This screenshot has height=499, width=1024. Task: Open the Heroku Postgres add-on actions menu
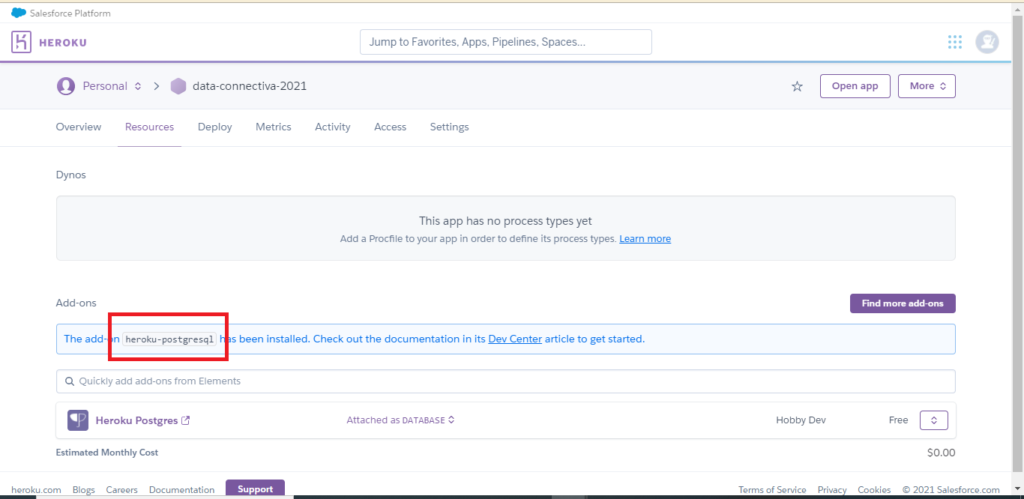(x=934, y=420)
